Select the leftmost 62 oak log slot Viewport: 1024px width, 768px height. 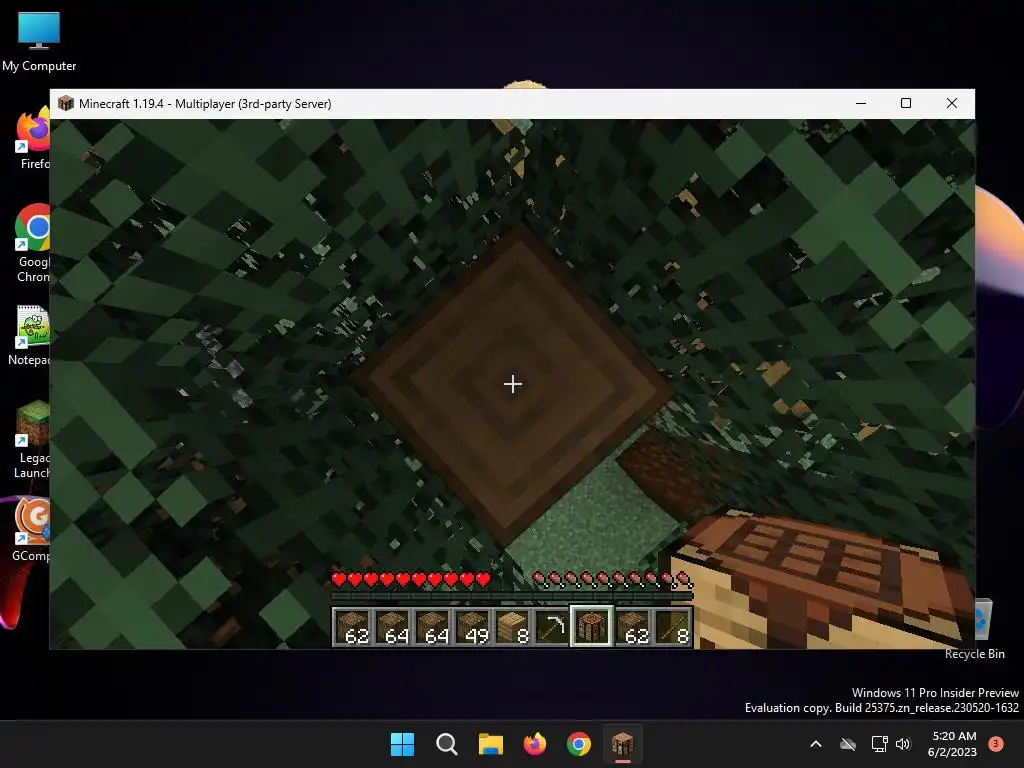pyautogui.click(x=353, y=627)
